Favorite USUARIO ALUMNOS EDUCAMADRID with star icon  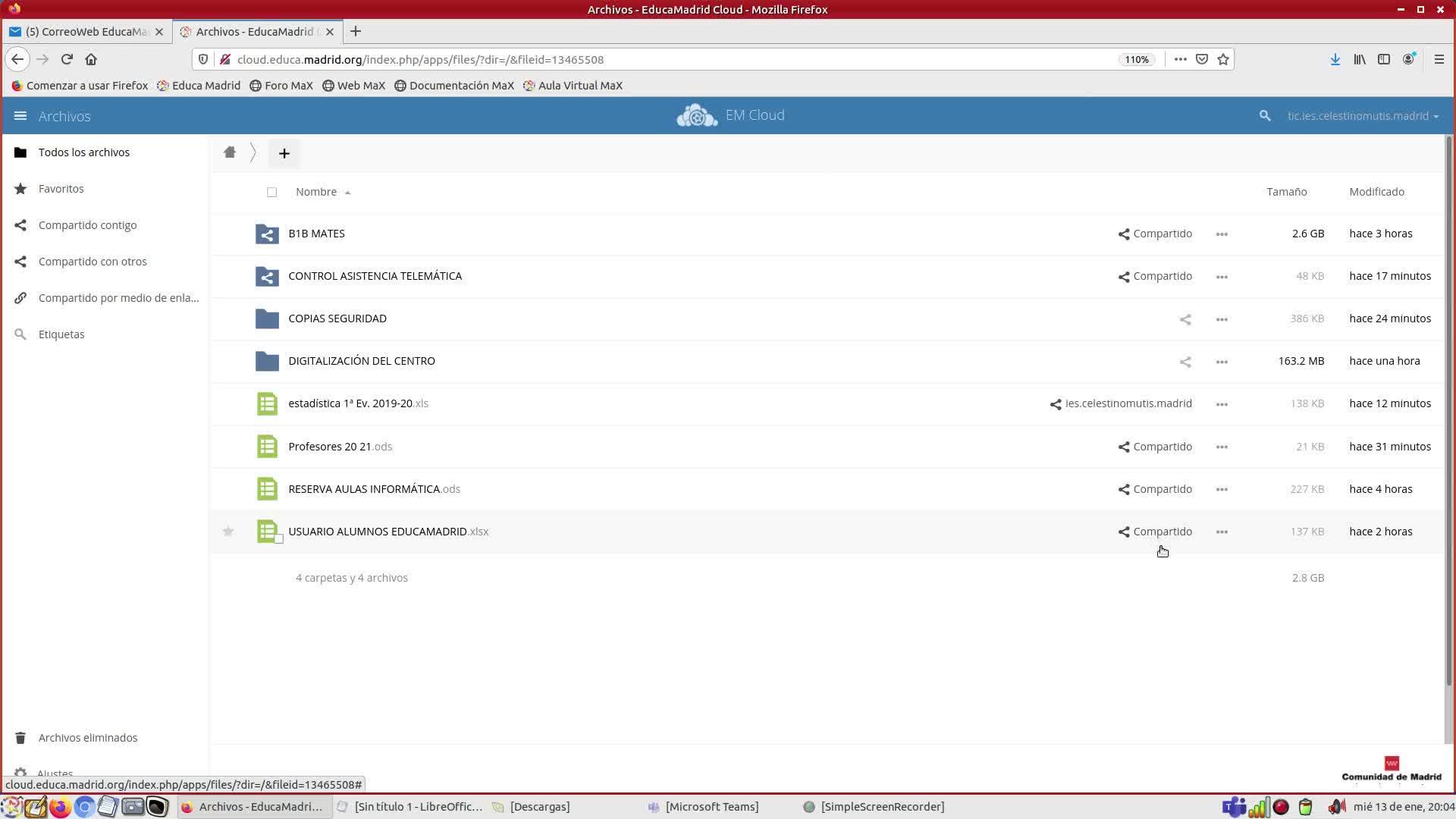[228, 532]
